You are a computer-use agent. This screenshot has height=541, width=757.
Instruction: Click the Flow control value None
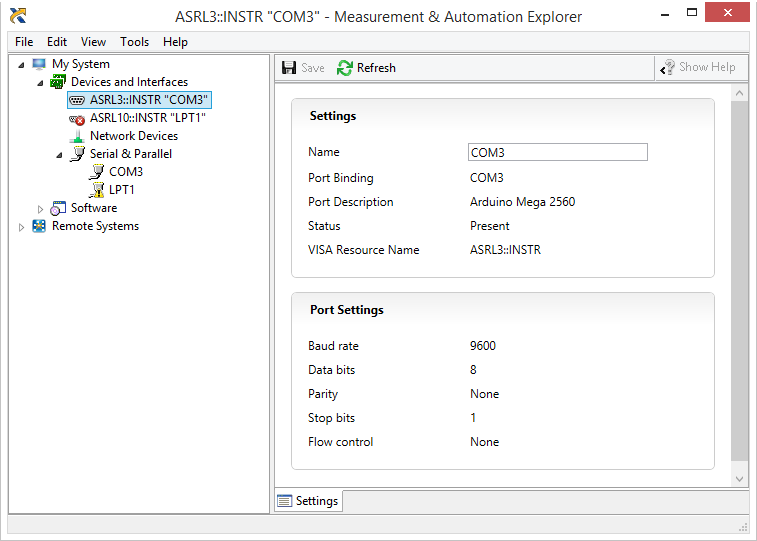point(485,442)
